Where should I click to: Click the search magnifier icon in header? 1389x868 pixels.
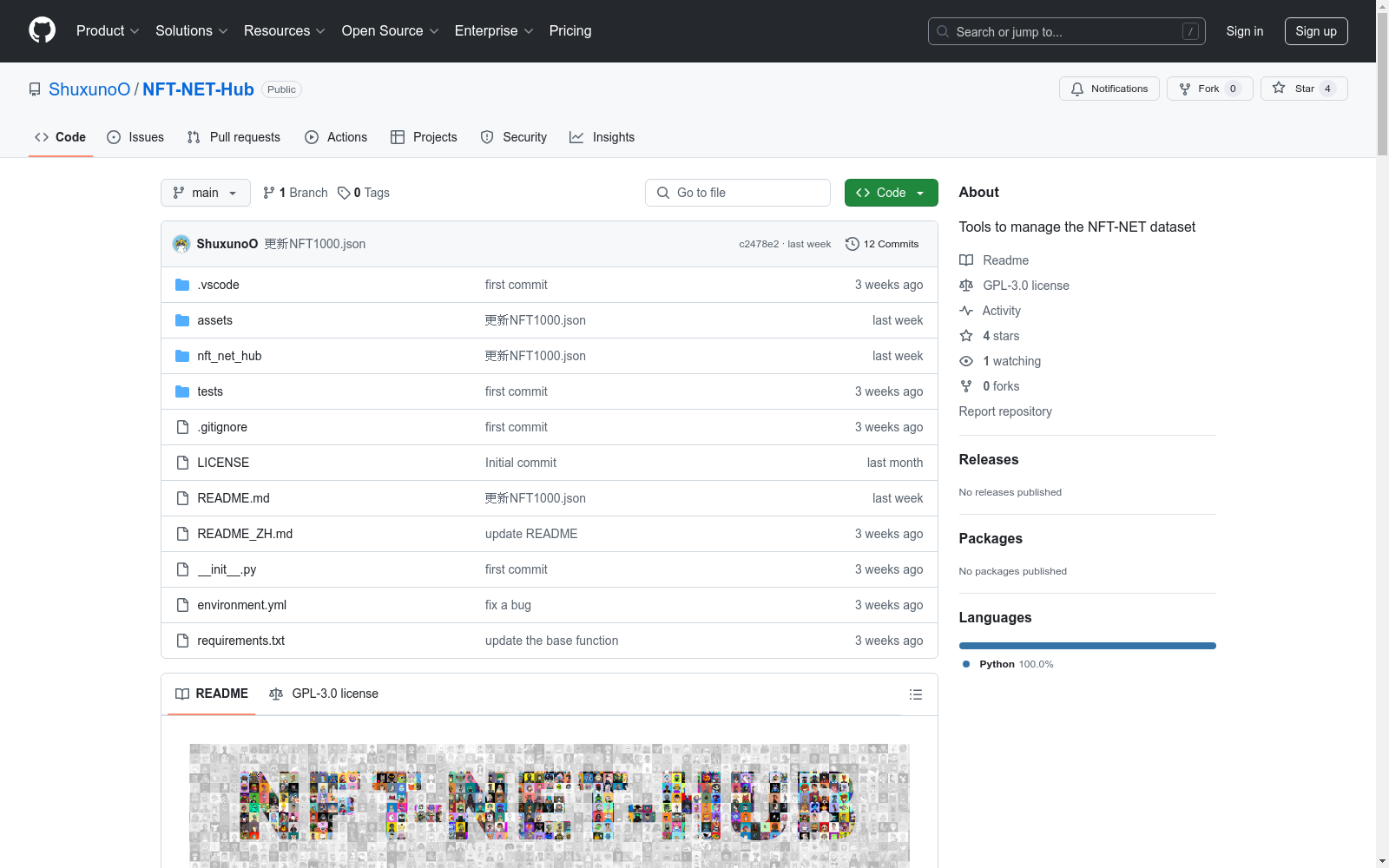coord(943,31)
